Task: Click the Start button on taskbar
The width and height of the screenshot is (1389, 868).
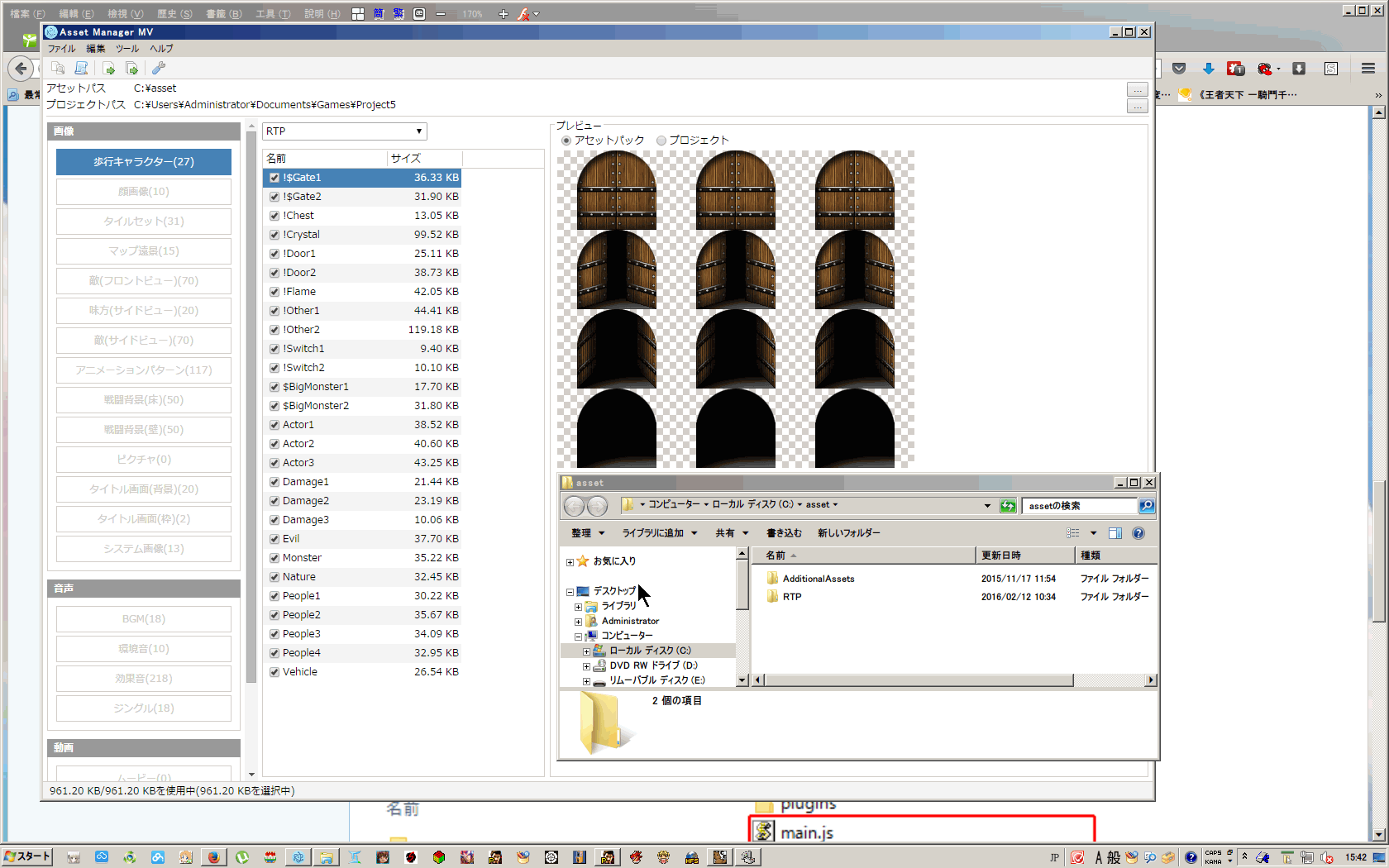Action: (26, 856)
